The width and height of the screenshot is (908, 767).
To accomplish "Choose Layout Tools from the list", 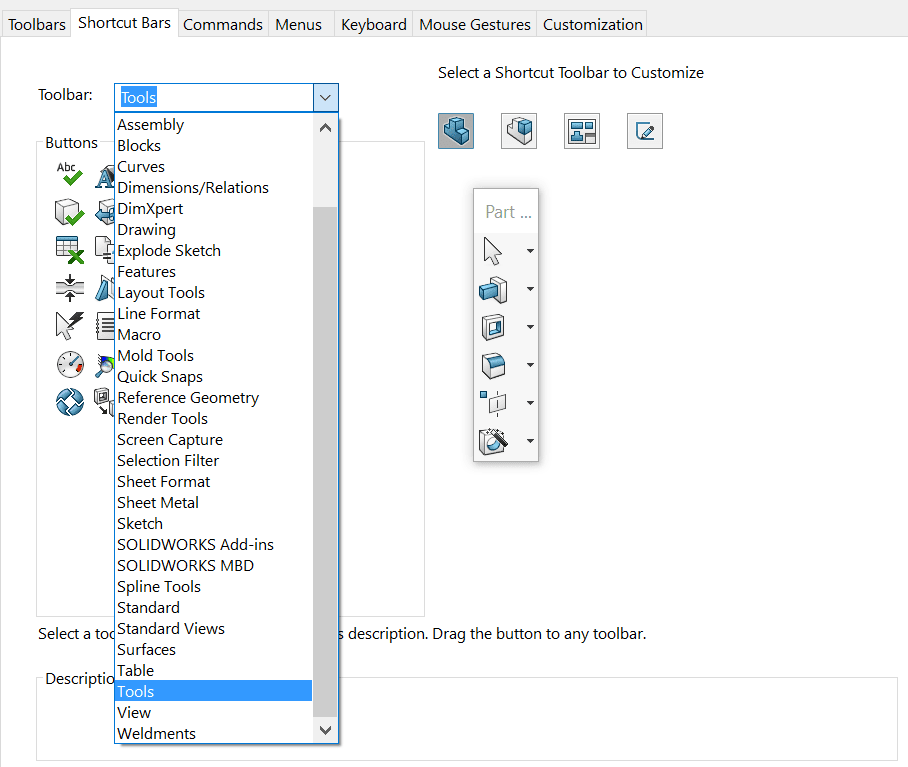I will pos(214,292).
